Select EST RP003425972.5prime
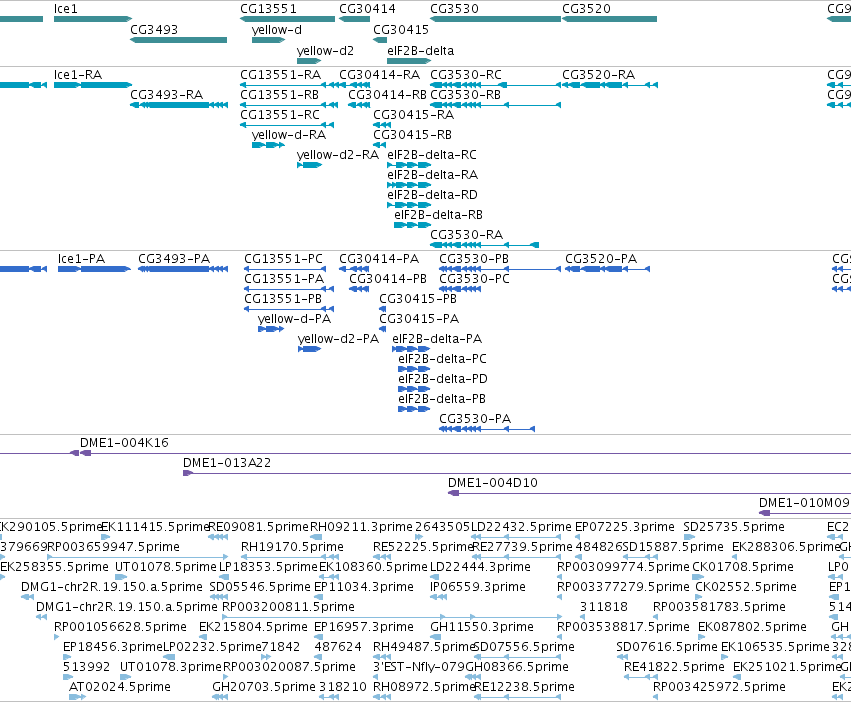 [x=719, y=687]
